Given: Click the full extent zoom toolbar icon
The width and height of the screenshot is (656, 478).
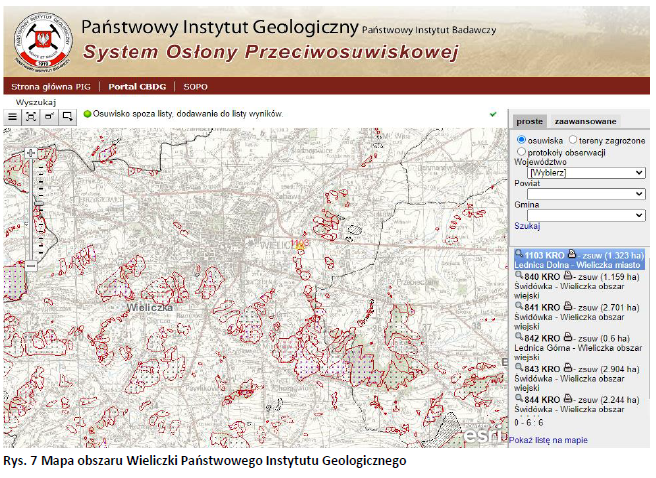Looking at the screenshot, I should [31, 117].
